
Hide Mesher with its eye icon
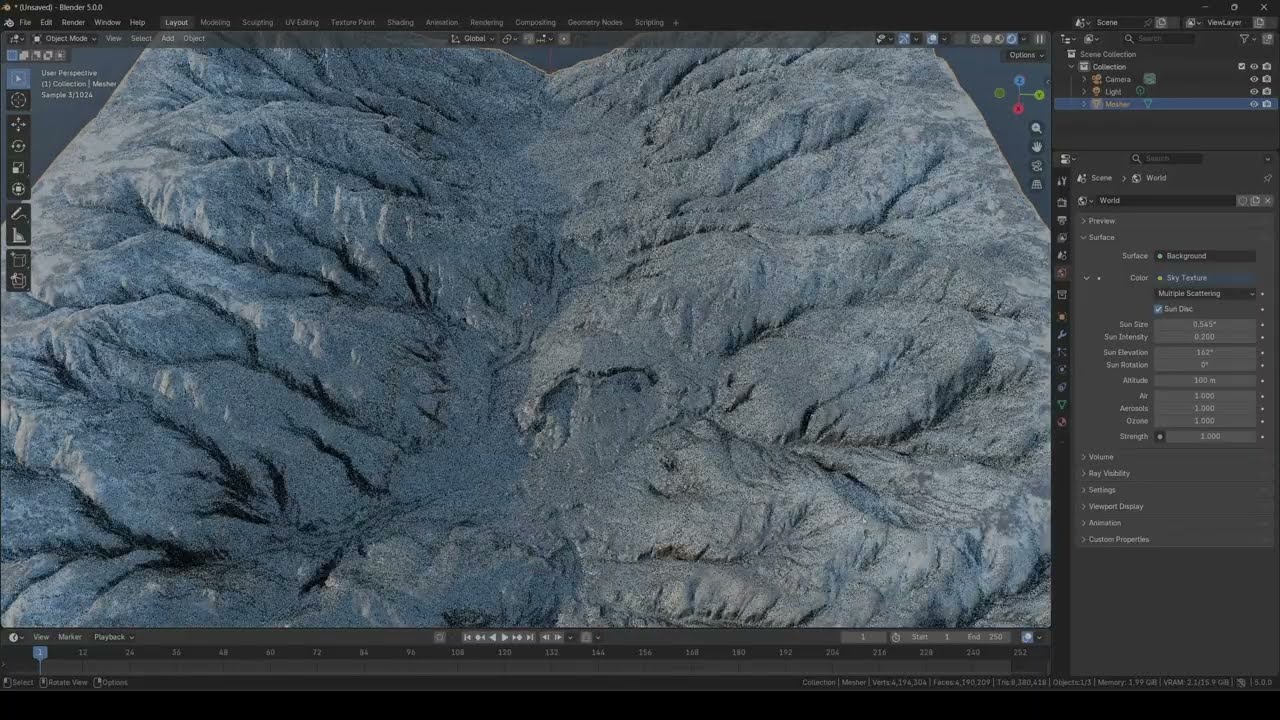coord(1254,104)
